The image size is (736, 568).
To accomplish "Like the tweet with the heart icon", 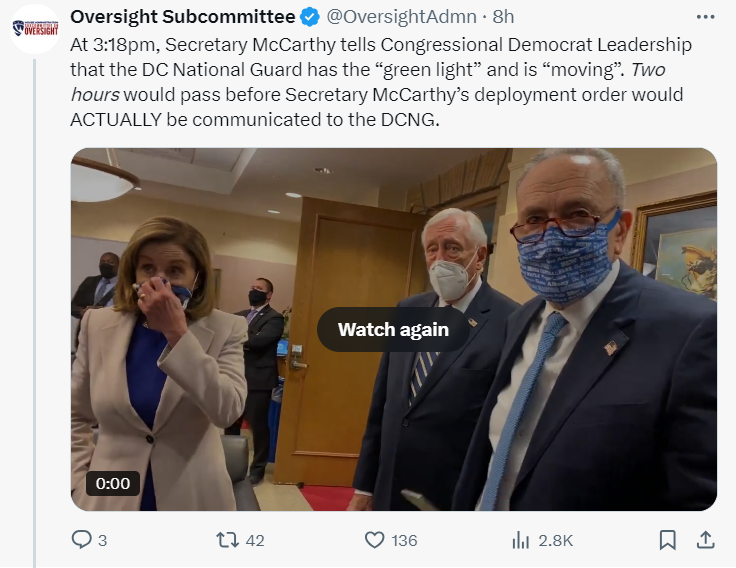I will (x=374, y=540).
